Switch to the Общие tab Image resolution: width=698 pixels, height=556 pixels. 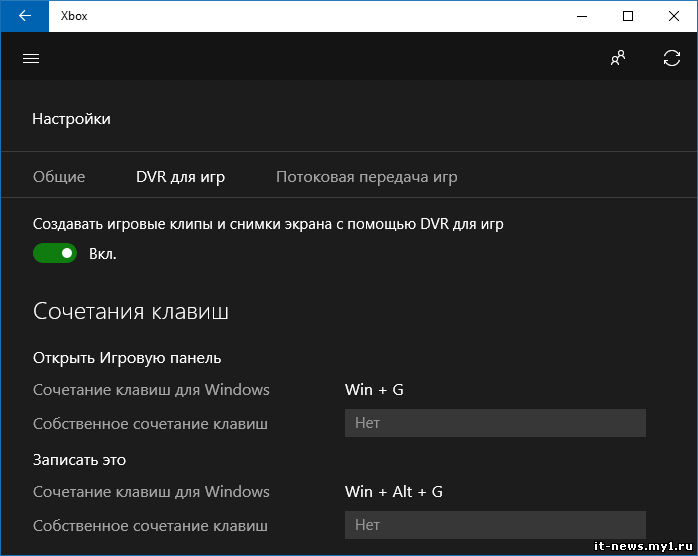click(x=59, y=177)
